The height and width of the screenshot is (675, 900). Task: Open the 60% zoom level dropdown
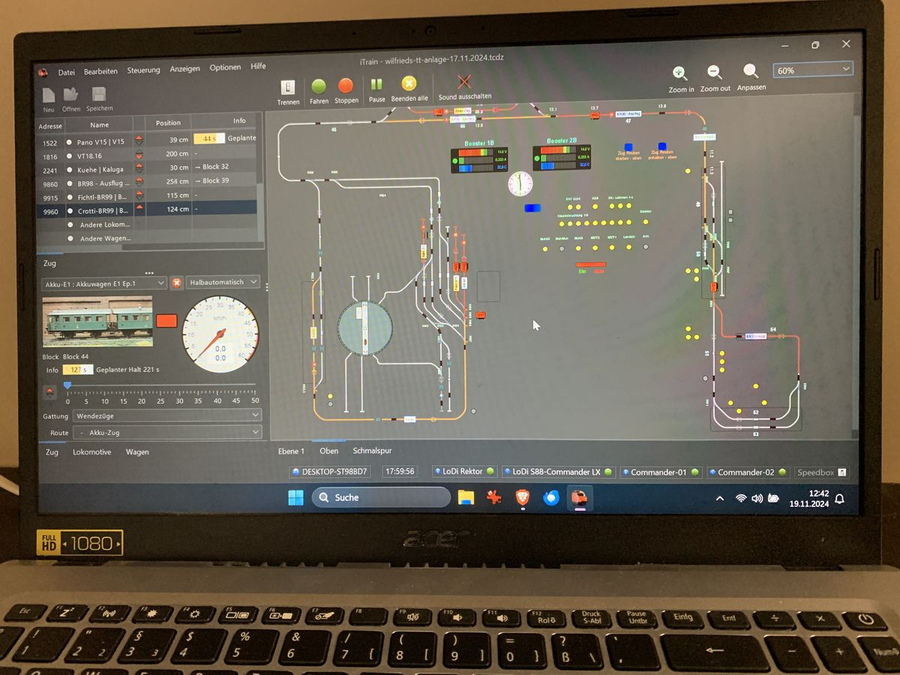pyautogui.click(x=812, y=70)
